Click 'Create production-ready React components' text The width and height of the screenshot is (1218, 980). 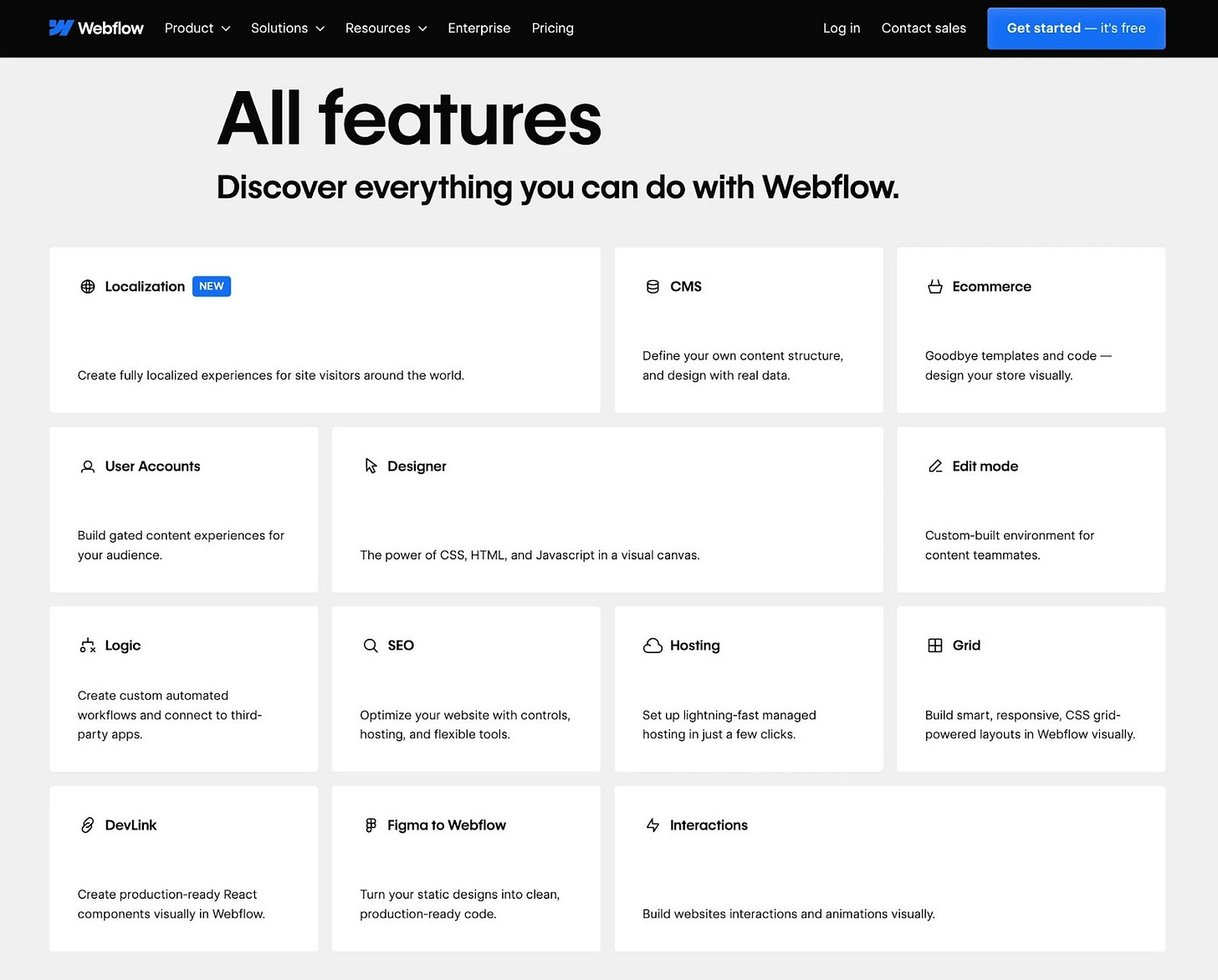coord(171,904)
